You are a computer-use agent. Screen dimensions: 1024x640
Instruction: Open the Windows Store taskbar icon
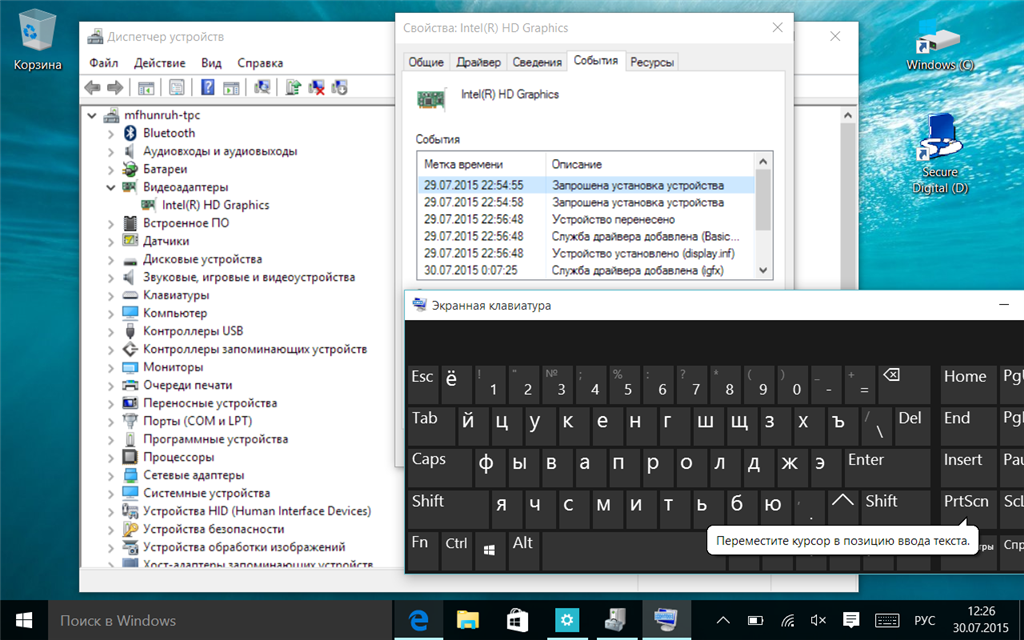pos(517,620)
